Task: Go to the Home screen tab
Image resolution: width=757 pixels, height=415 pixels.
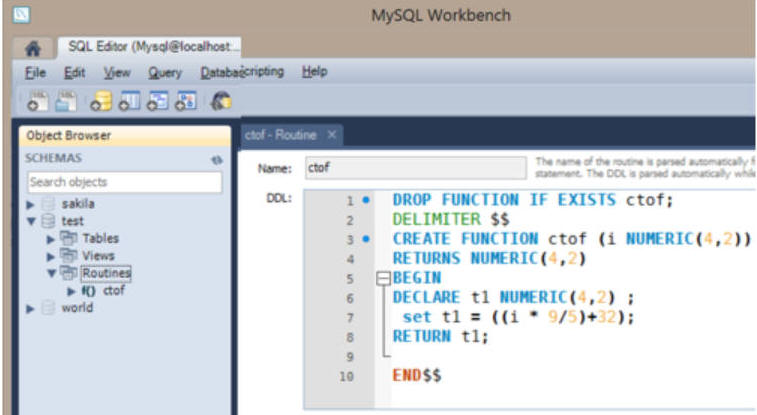Action: click(x=32, y=48)
